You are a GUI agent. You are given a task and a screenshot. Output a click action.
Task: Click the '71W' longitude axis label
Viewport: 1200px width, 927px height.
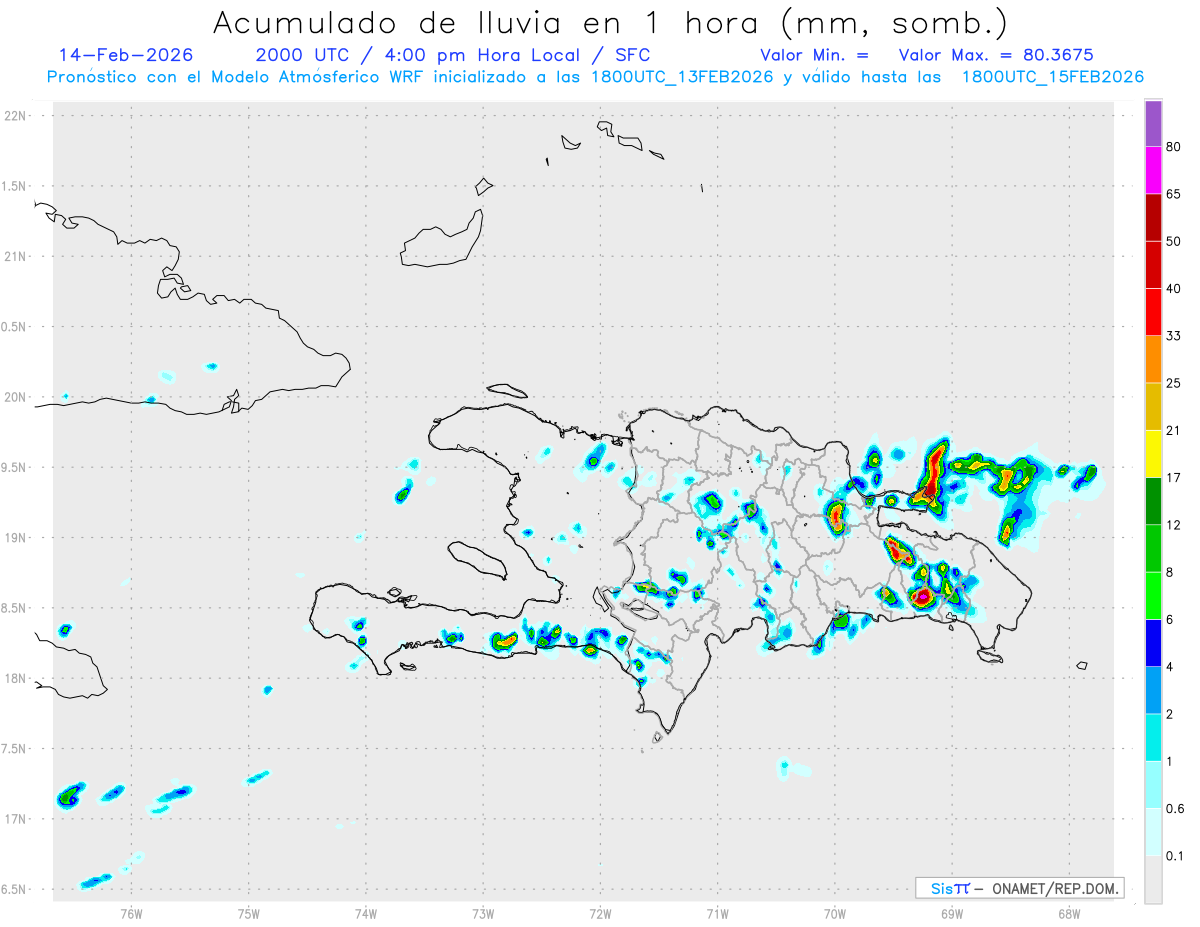point(717,914)
